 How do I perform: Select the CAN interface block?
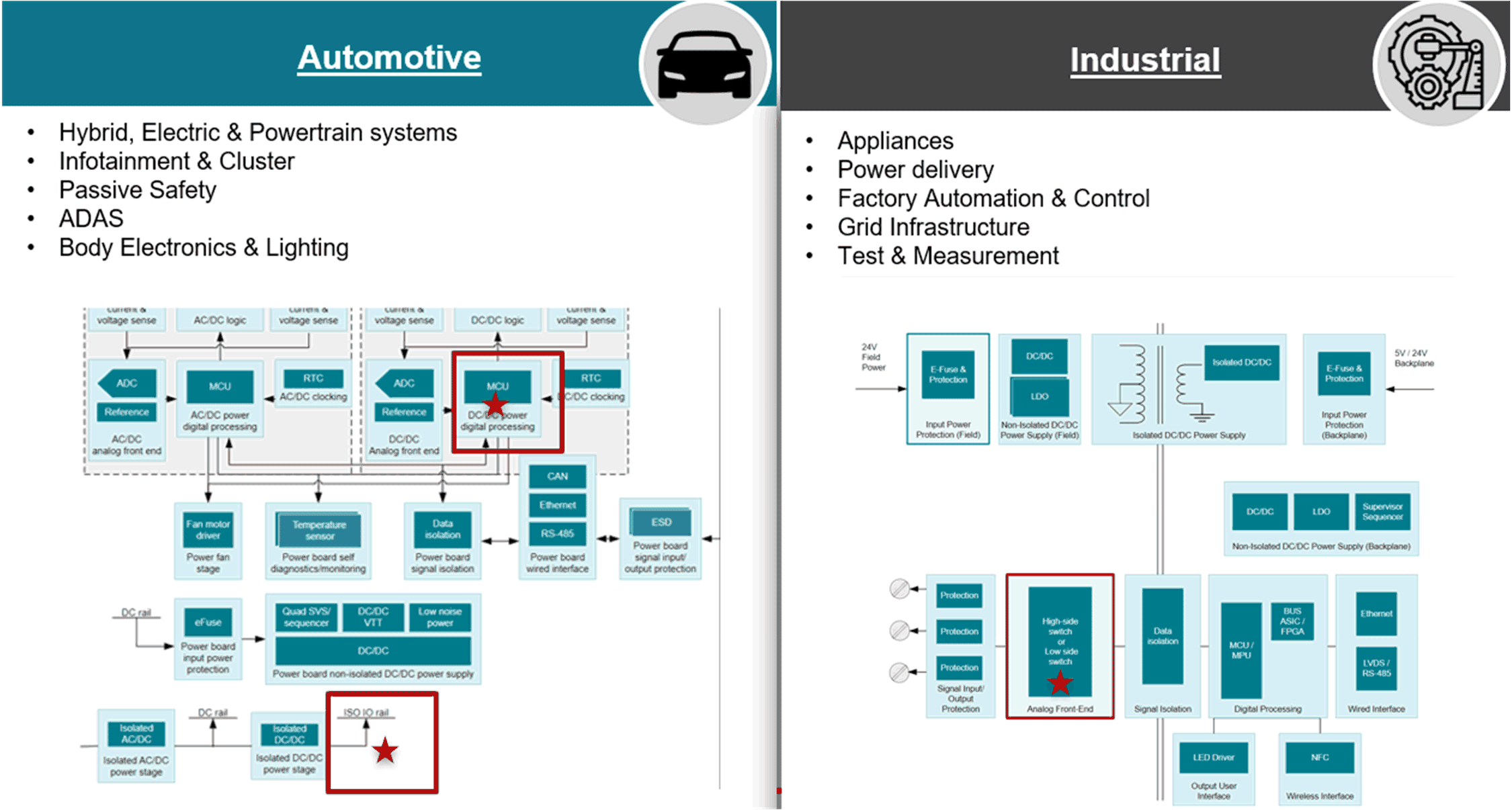[x=557, y=476]
